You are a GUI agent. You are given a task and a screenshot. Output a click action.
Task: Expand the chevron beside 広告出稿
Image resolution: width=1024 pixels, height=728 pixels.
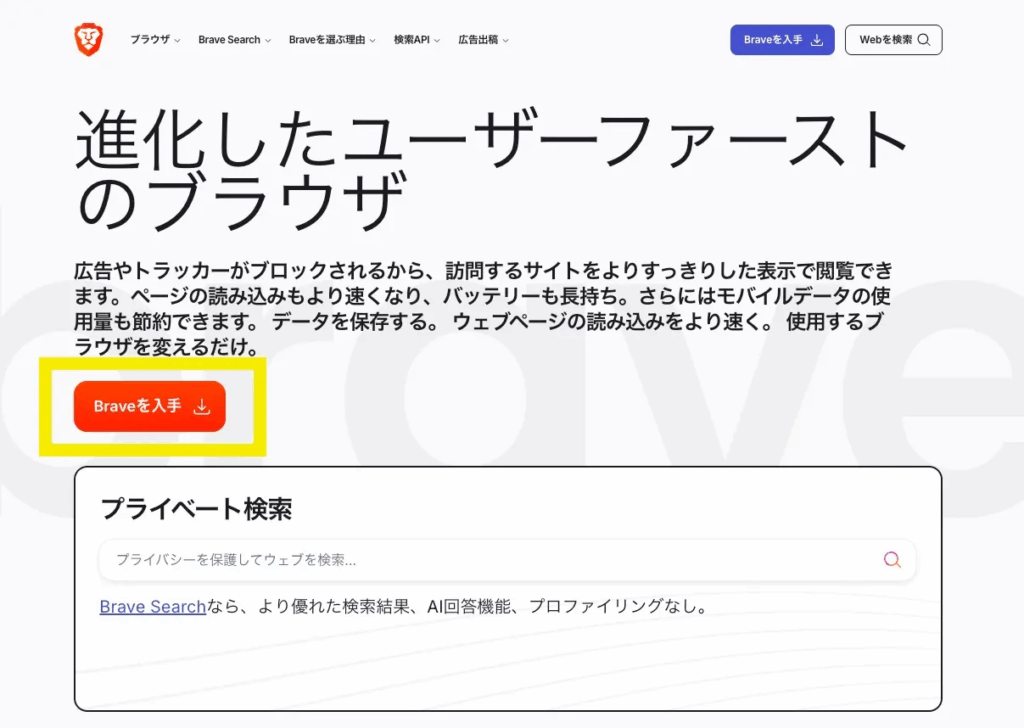pos(505,40)
